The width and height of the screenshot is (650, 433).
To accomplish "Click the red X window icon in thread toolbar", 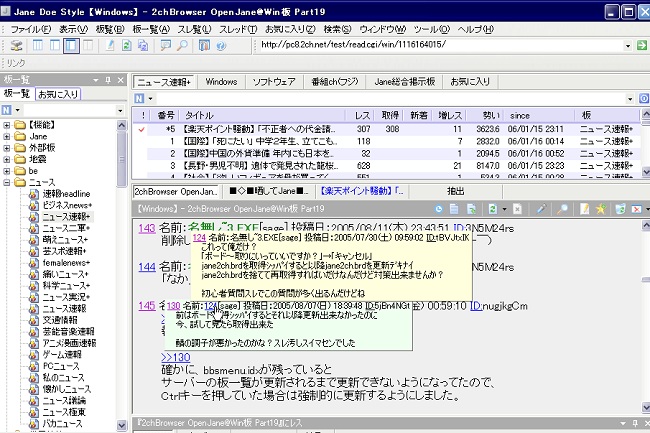I will coord(637,209).
